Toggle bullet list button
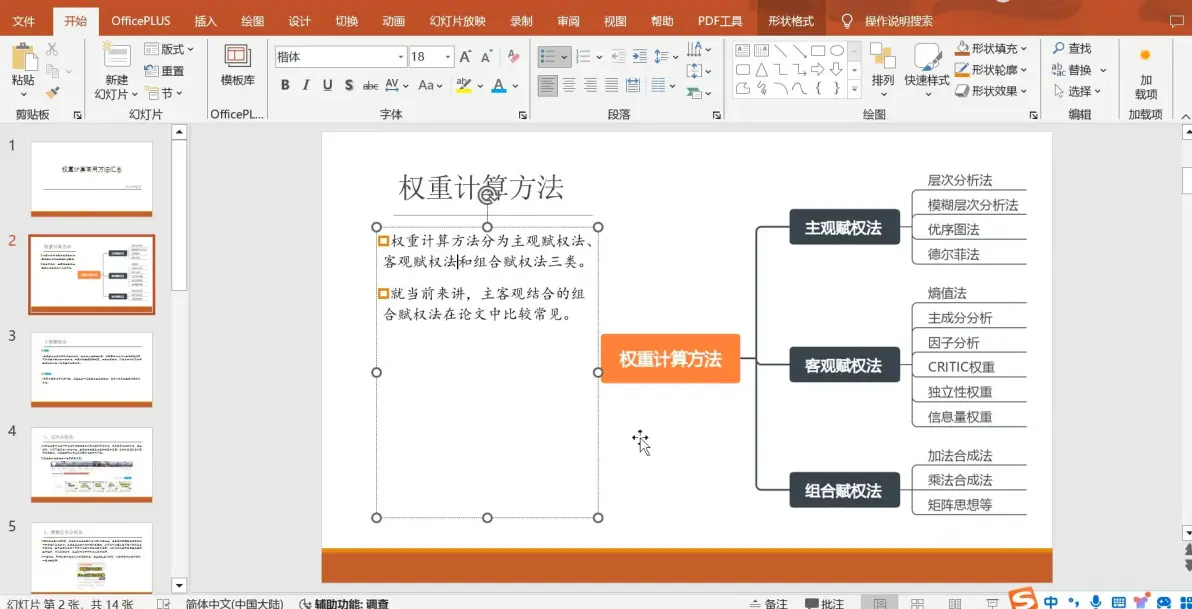Screen dimensions: 1192x609 coord(548,56)
